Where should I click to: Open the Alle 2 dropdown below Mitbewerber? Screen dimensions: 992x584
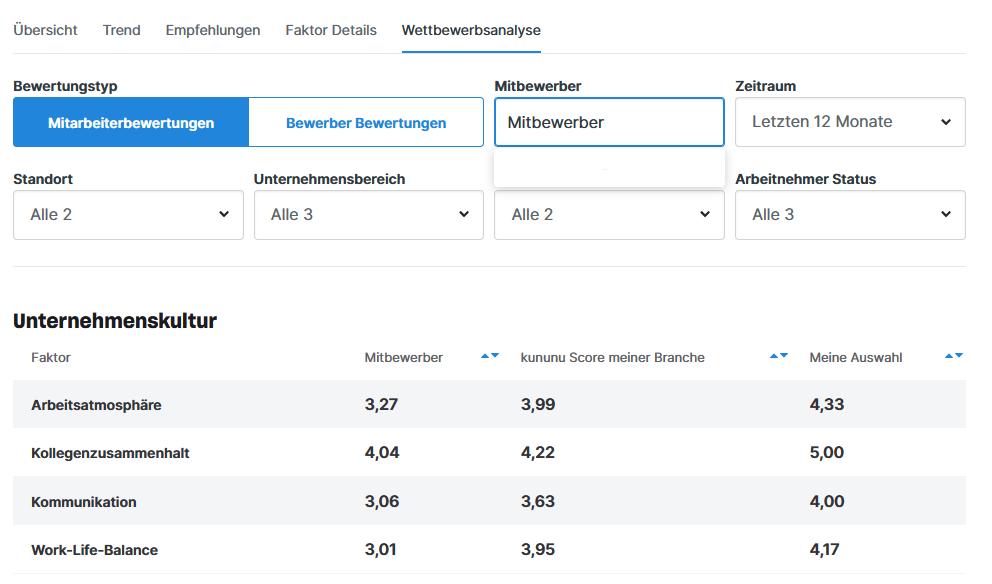(x=609, y=215)
